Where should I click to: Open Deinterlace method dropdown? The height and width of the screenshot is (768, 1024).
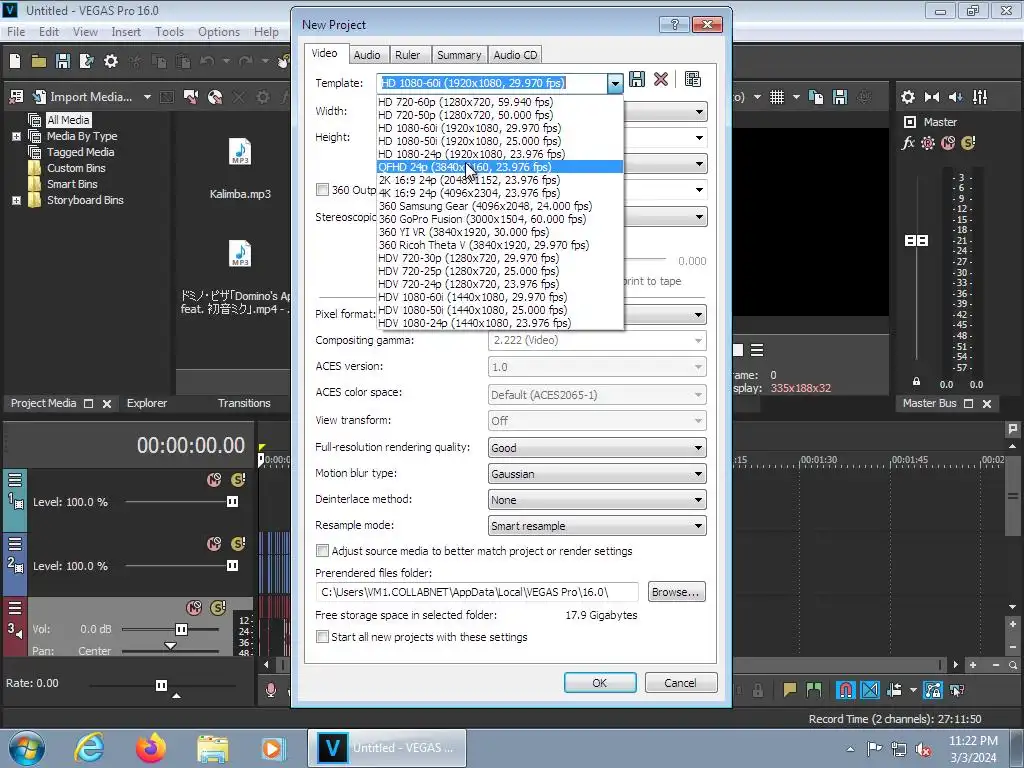[x=597, y=500]
